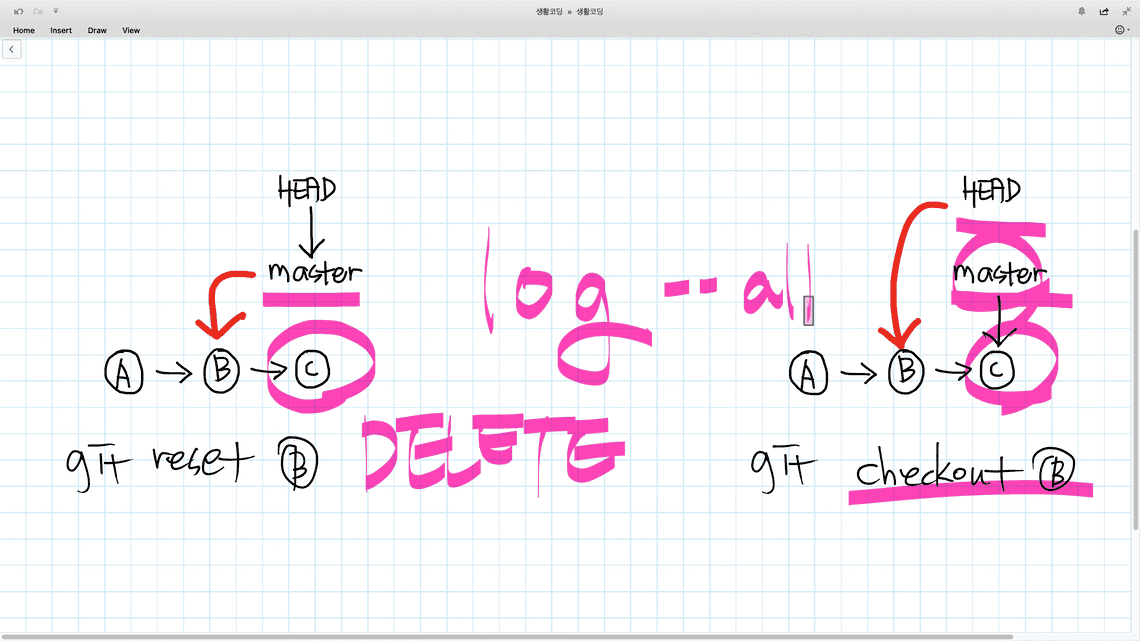Screen dimensions: 1140x641
Task: Go to the View tab
Action: coord(131,30)
